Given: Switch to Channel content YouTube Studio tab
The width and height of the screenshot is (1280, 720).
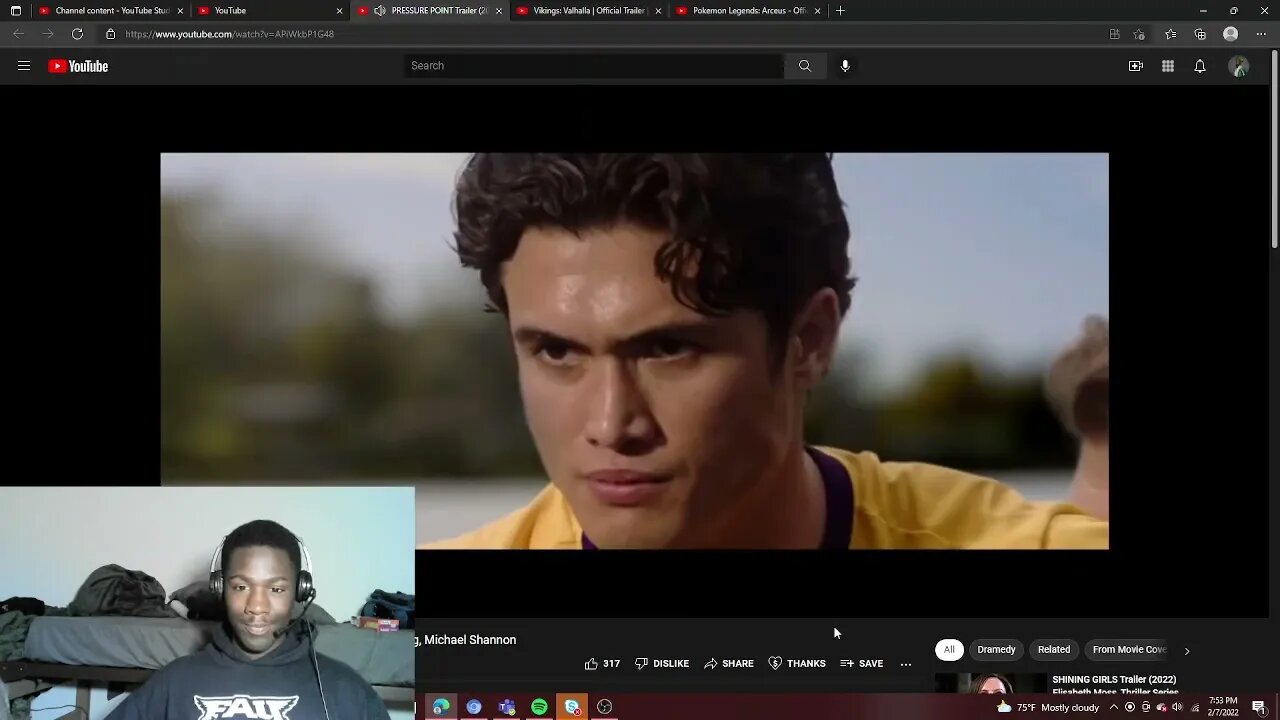Looking at the screenshot, I should (x=111, y=11).
